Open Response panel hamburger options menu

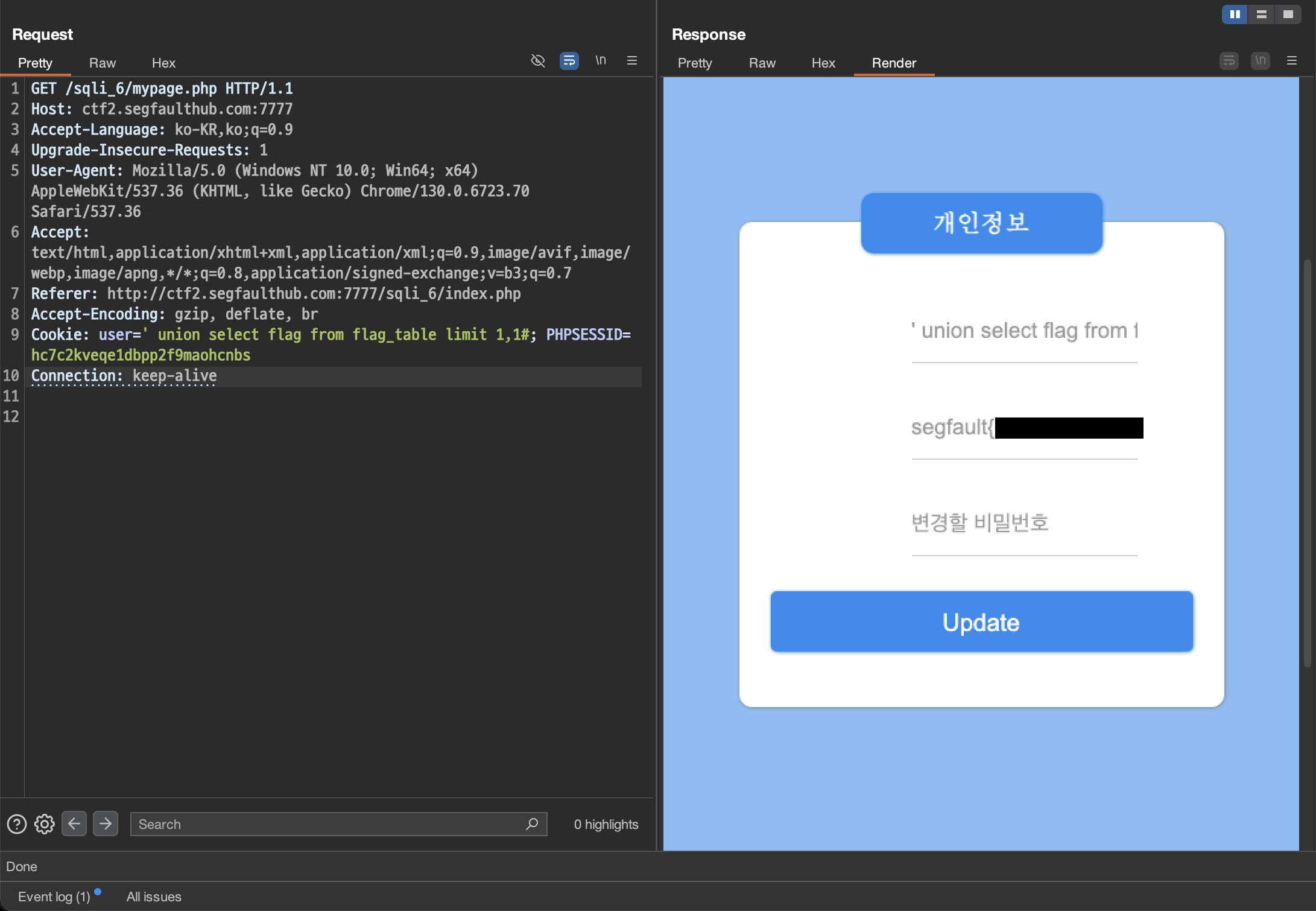point(1291,60)
